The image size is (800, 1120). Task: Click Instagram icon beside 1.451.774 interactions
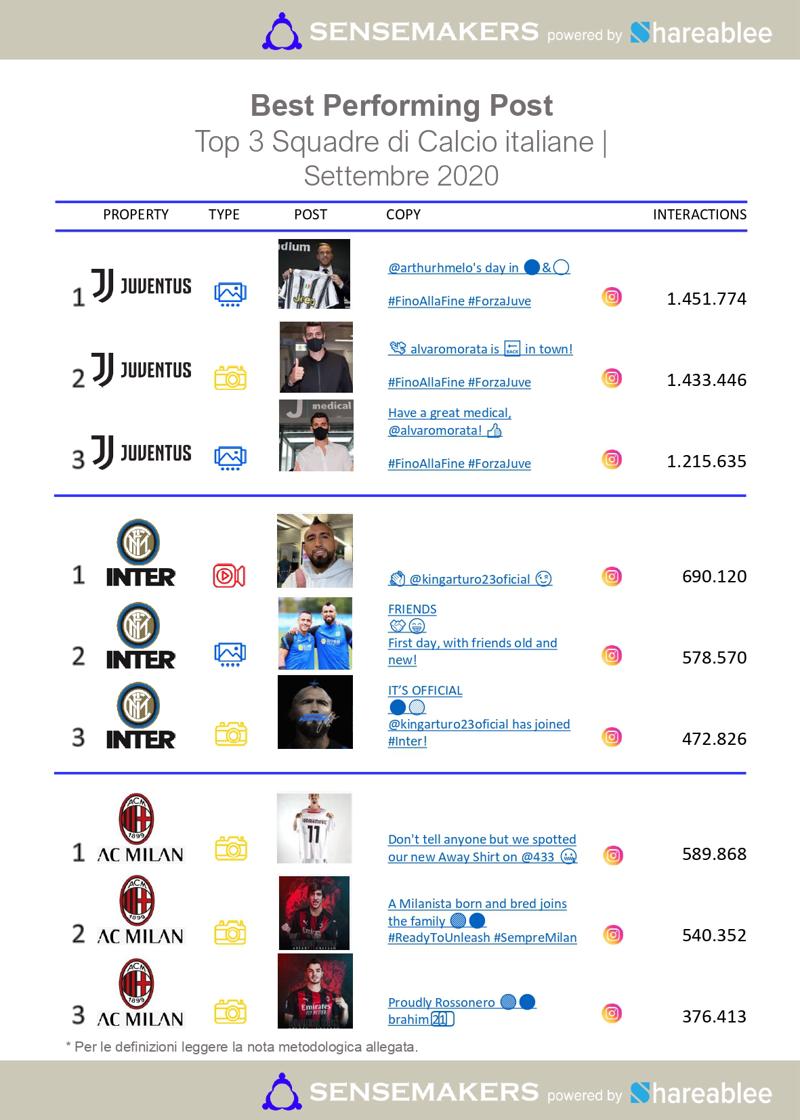click(612, 296)
